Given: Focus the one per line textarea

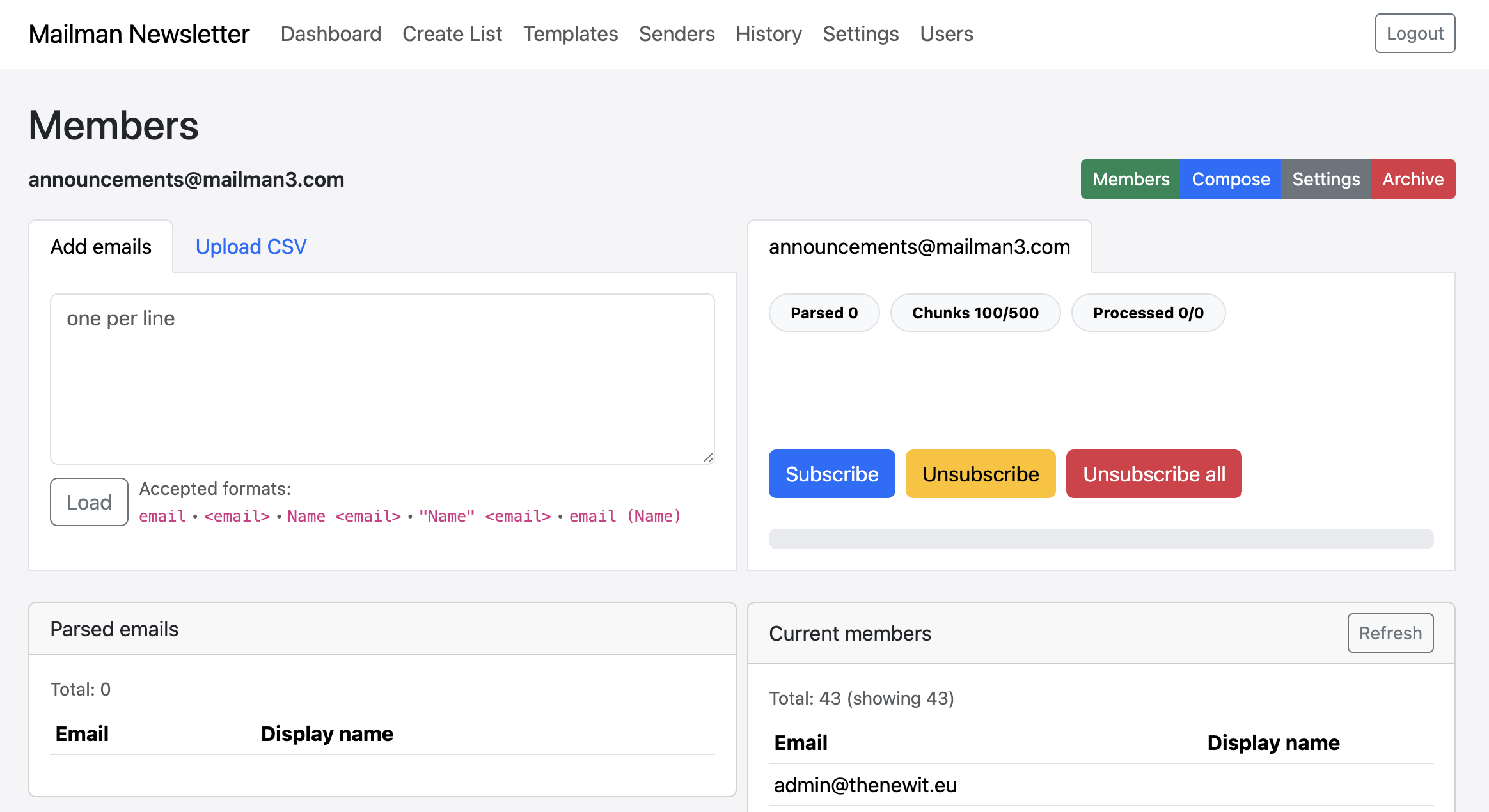Looking at the screenshot, I should coord(382,379).
